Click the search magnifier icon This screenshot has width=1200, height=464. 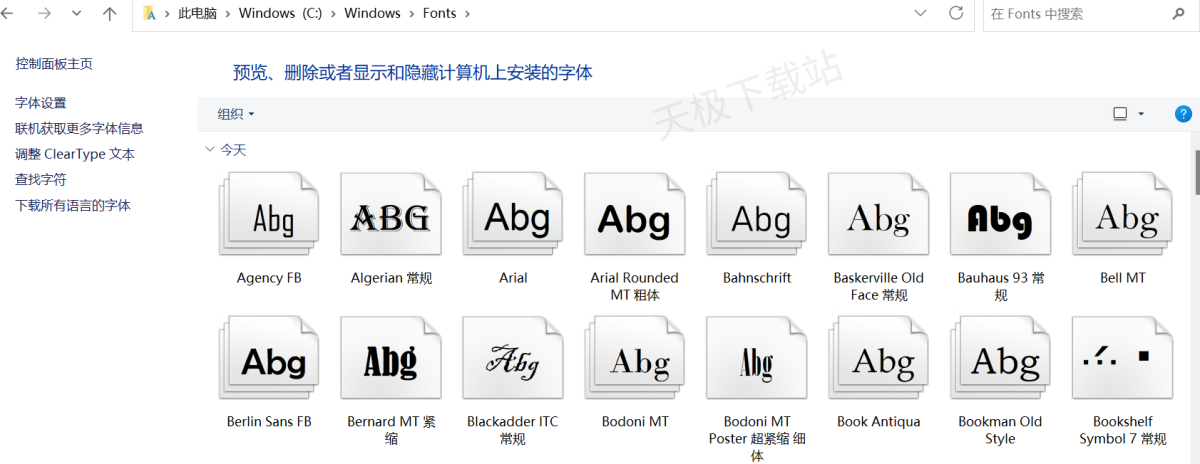[1179, 14]
